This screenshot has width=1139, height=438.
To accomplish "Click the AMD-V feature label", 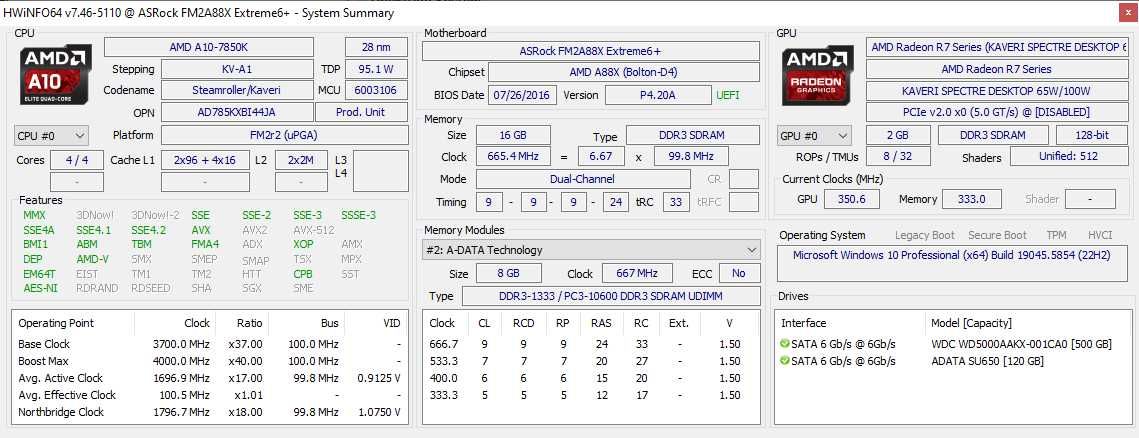I will coord(92,259).
